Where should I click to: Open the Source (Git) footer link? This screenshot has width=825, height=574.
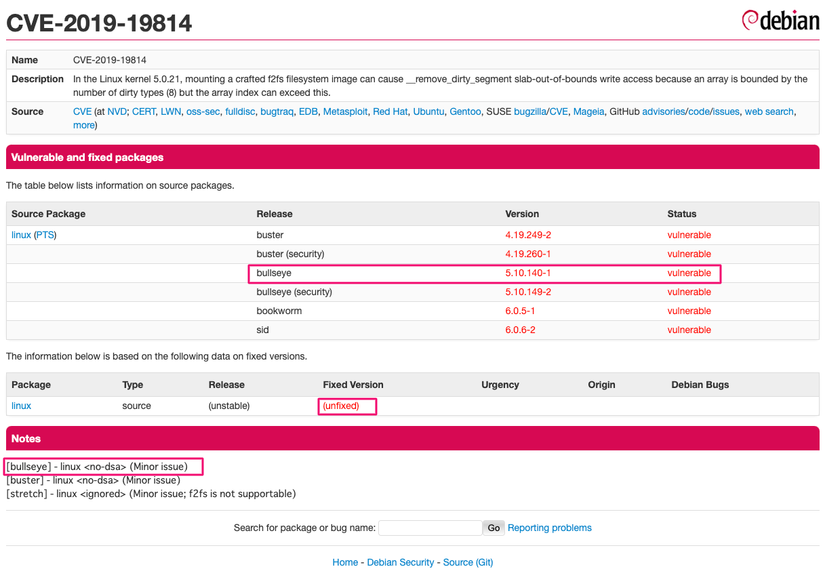point(468,563)
